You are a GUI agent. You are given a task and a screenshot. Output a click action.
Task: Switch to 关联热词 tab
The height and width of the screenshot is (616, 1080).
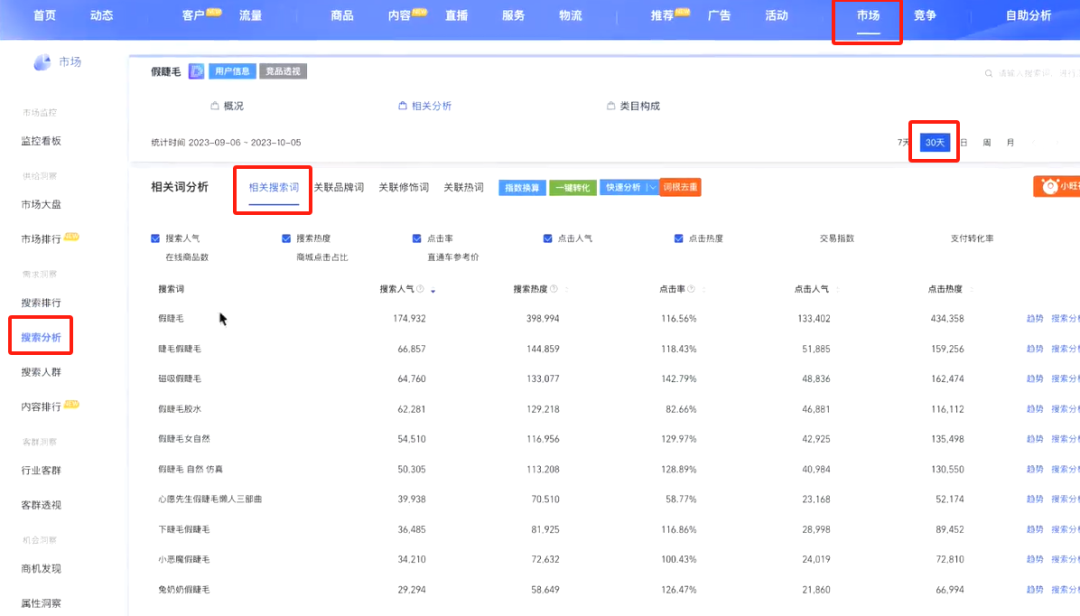click(464, 187)
